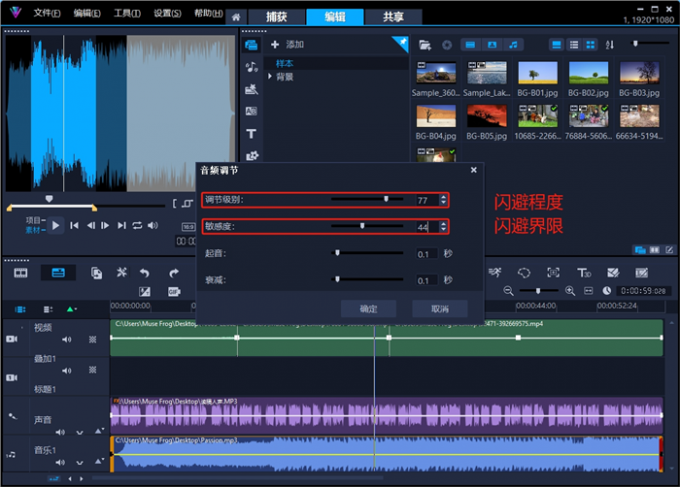
Task: Select the BG-B01.jpg thumbnail
Action: pyautogui.click(x=537, y=72)
